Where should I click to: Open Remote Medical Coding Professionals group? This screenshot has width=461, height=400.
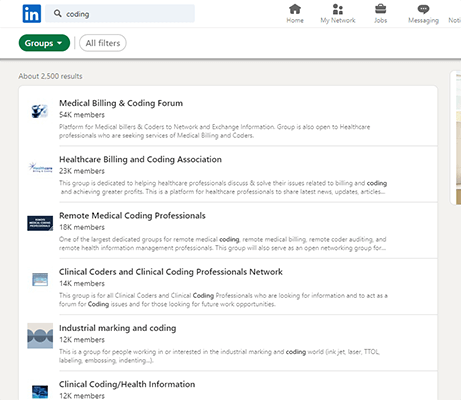click(132, 216)
